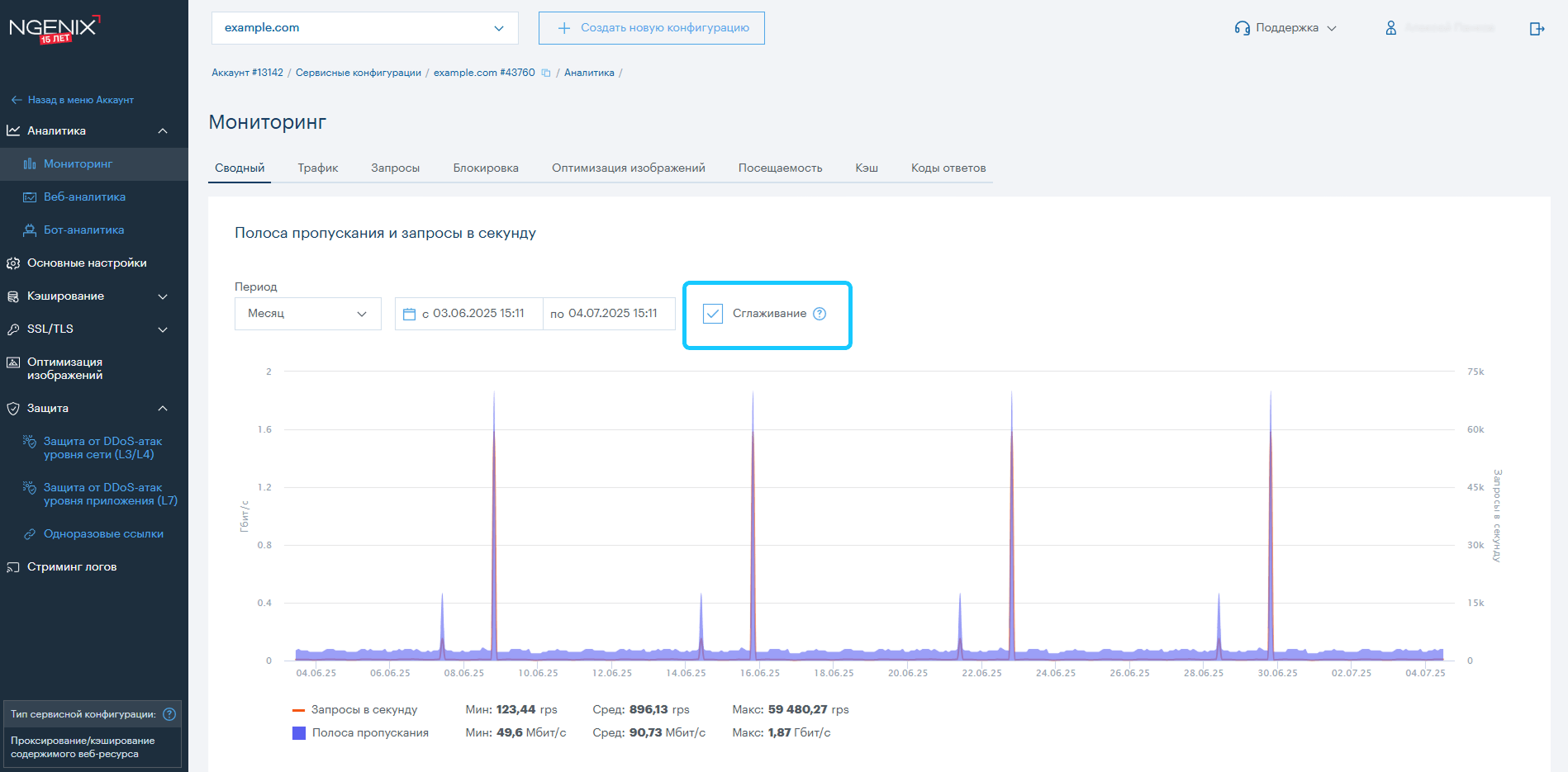The image size is (1568, 772).
Task: Copy configuration ID via breadcrumb copy icon
Action: coord(546,73)
